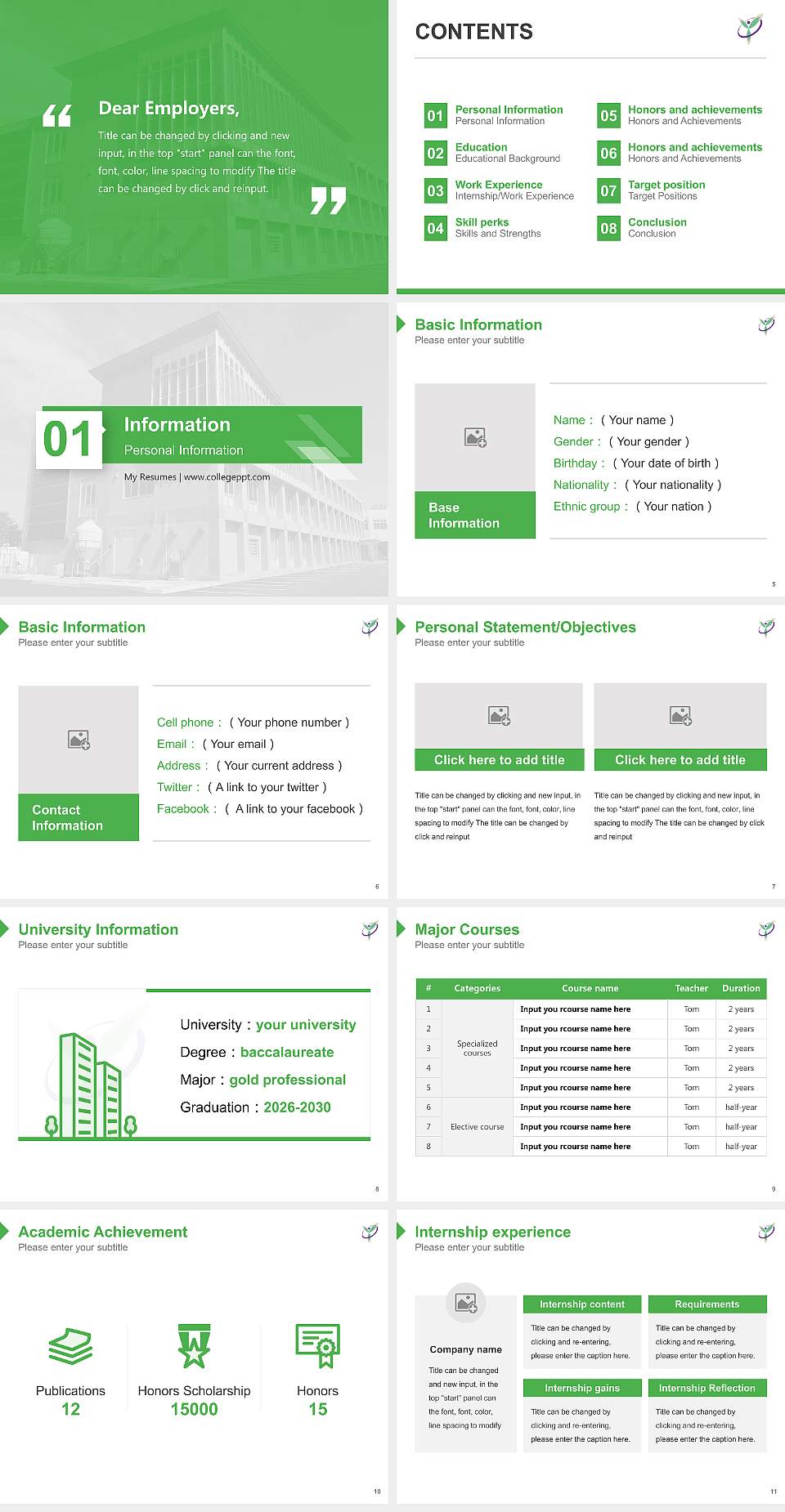Open the Work Experience contents entry
Image resolution: width=785 pixels, height=1512 pixels.
tap(514, 190)
